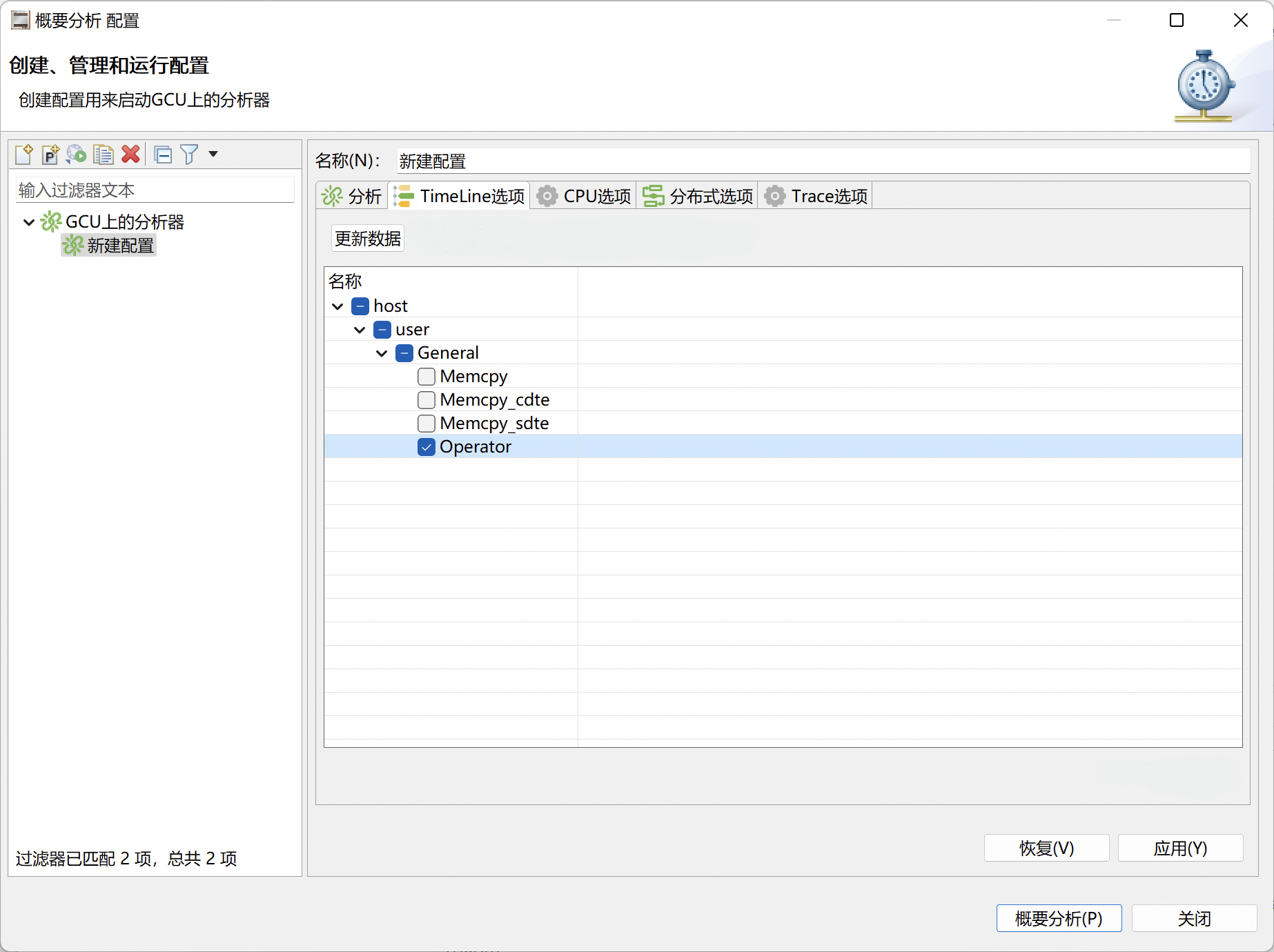
Task: Click the 关闭 button
Action: [1194, 918]
